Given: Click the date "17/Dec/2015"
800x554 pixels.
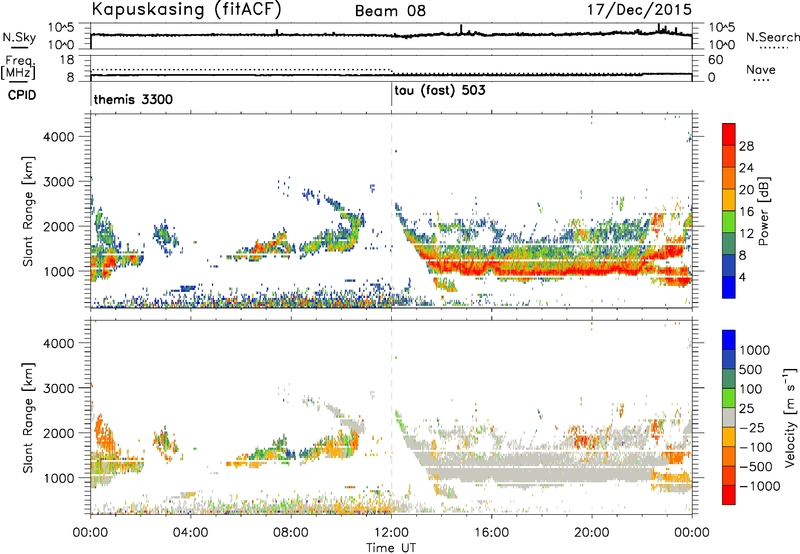Looking at the screenshot, I should [639, 9].
